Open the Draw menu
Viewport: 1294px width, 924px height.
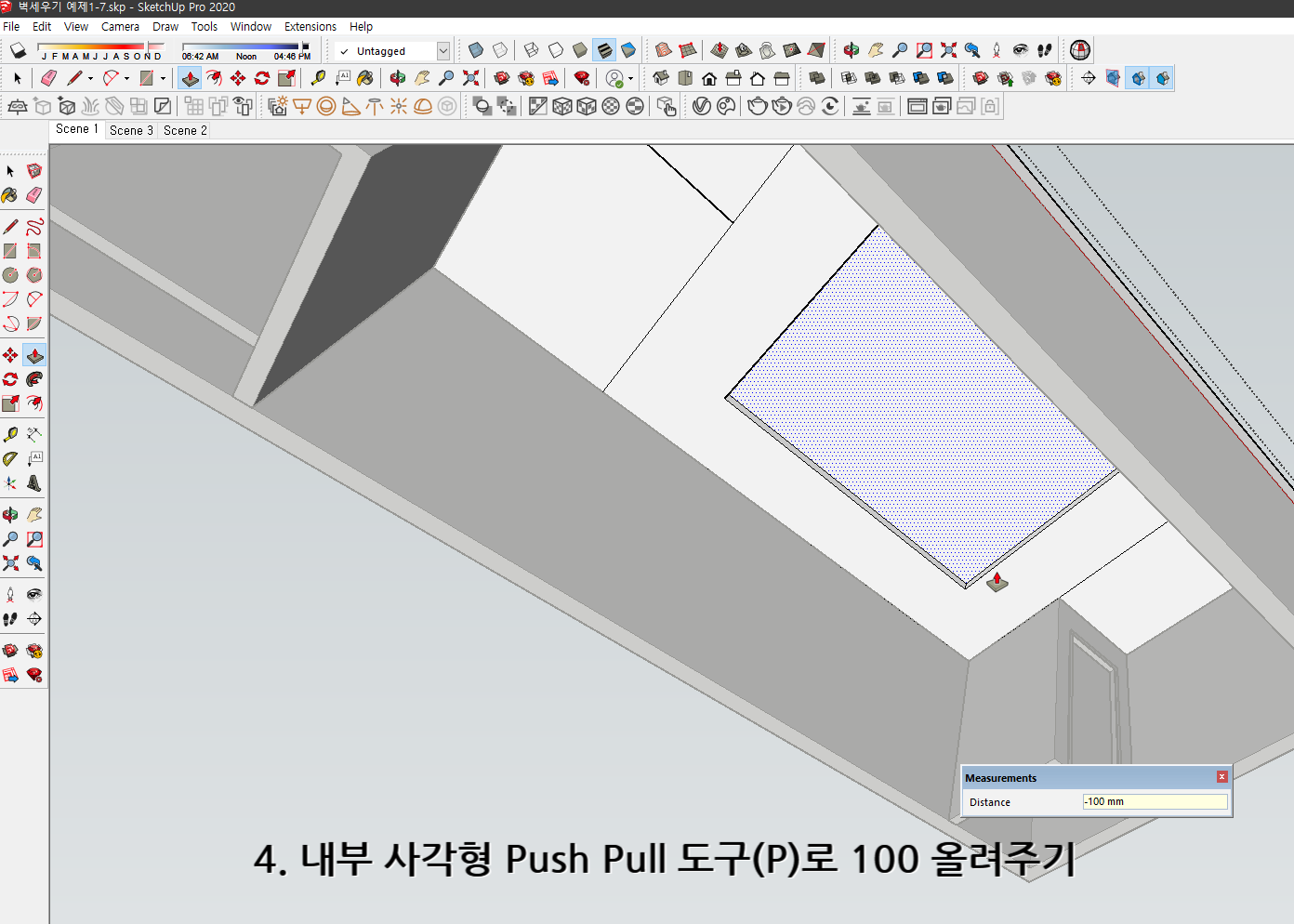[165, 26]
